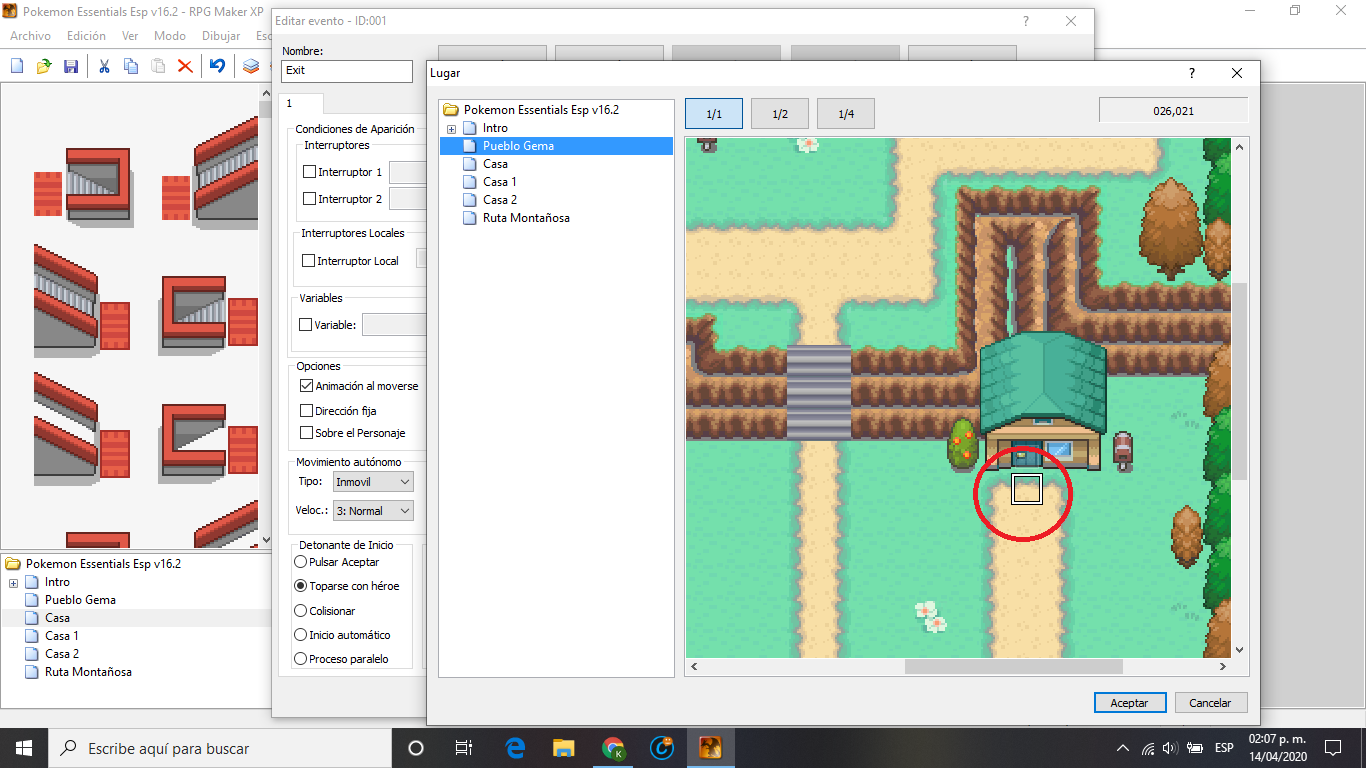Open the Archivo menu

point(30,36)
